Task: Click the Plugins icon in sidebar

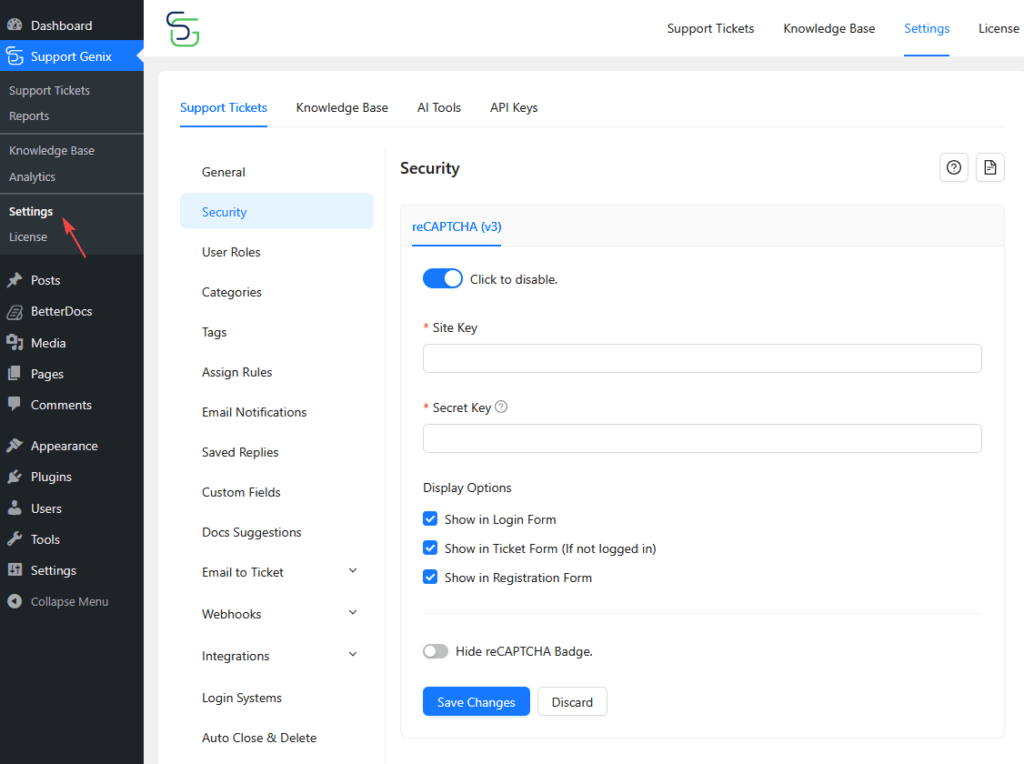Action: 15,477
